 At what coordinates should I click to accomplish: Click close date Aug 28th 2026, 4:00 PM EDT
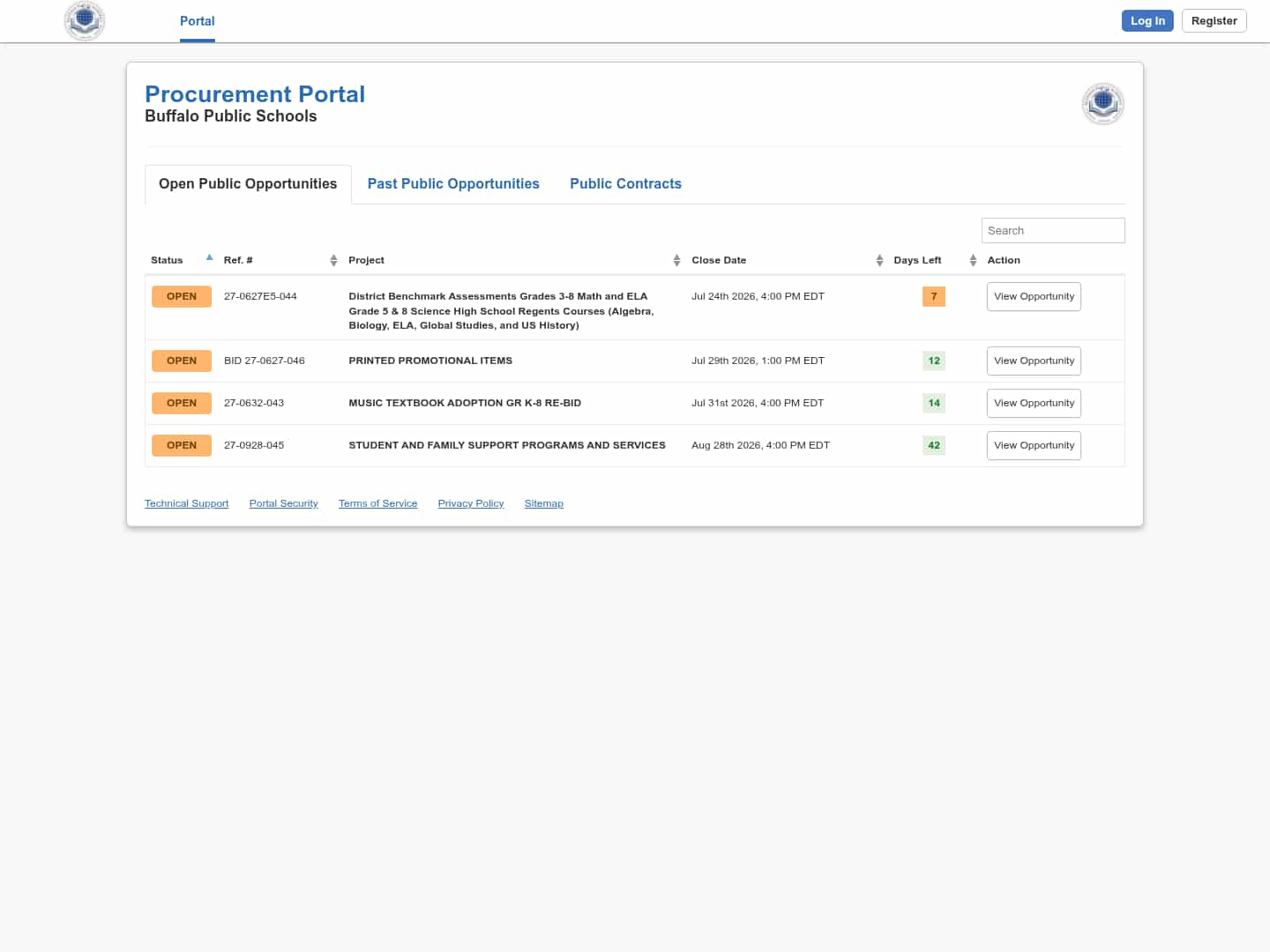tap(760, 445)
